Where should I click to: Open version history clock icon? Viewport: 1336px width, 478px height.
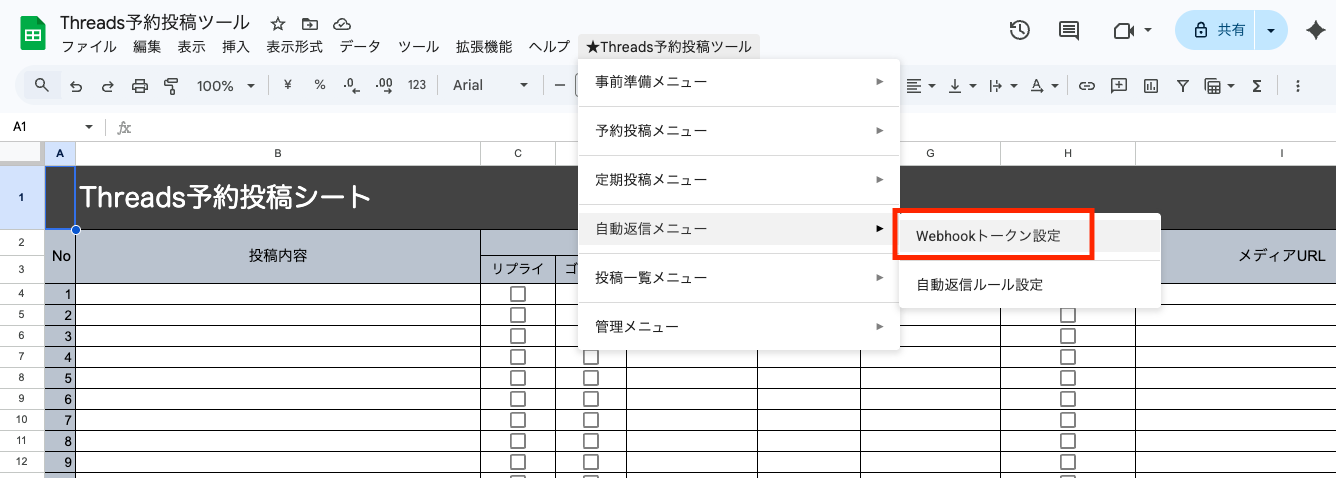pyautogui.click(x=1019, y=31)
